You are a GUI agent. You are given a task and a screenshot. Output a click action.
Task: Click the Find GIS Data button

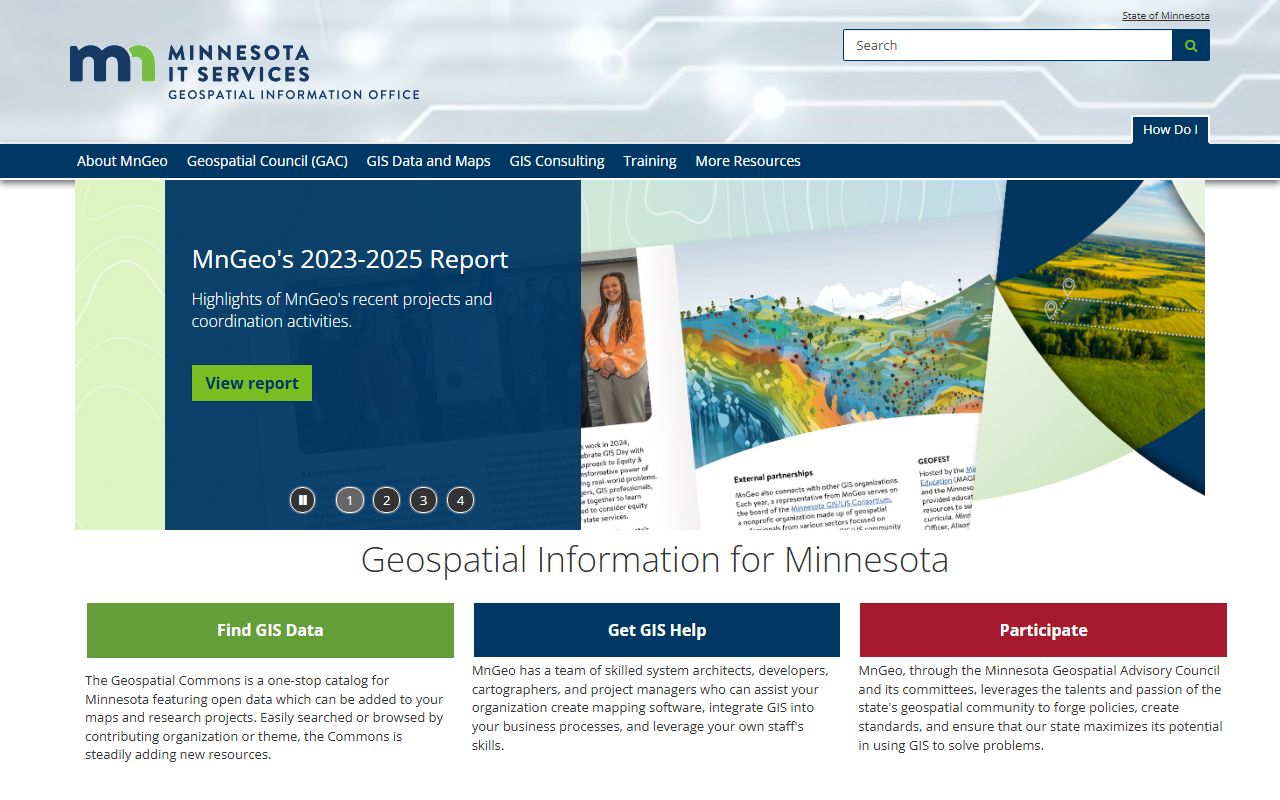coord(270,630)
